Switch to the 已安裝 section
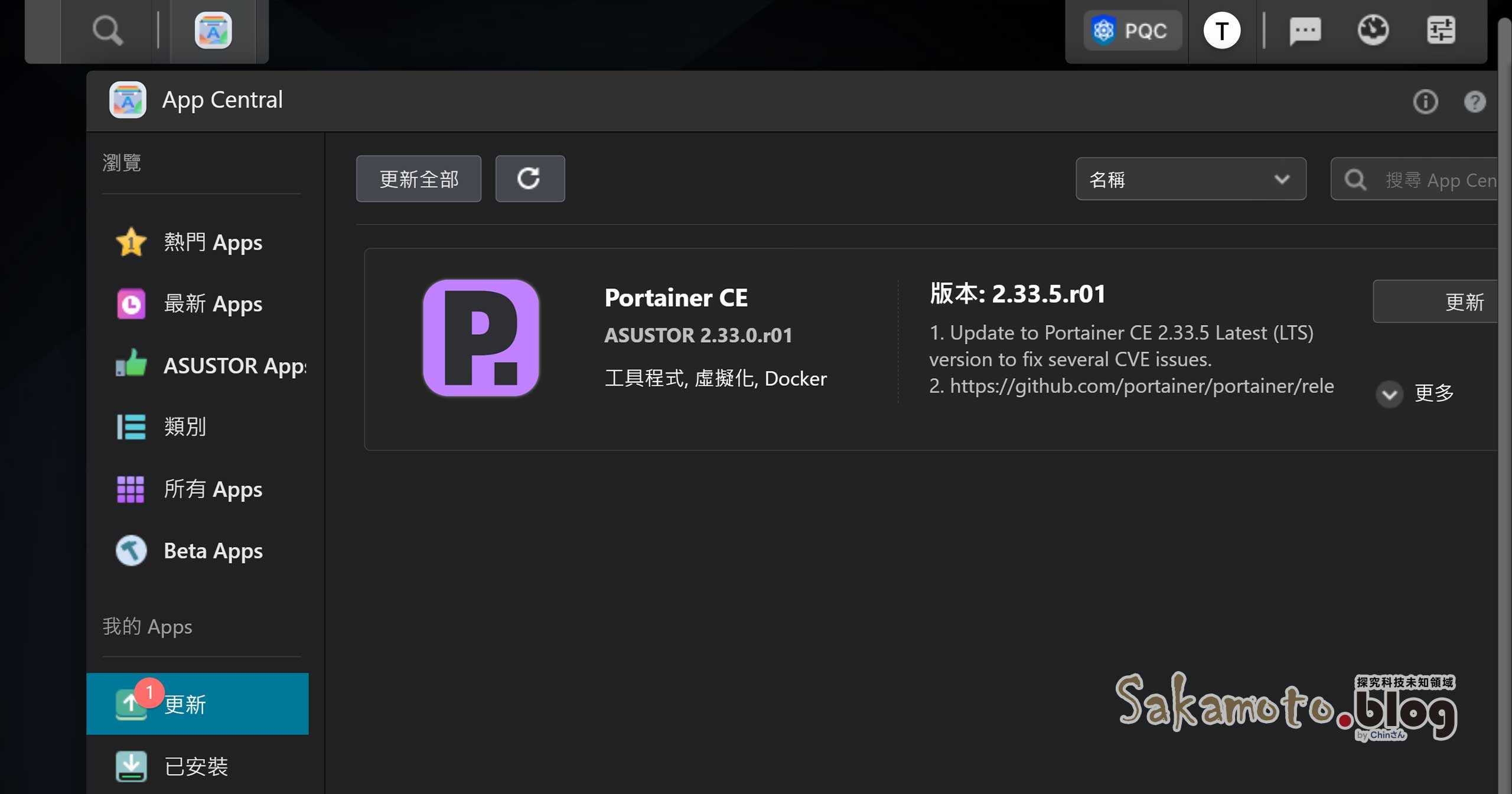 click(197, 766)
